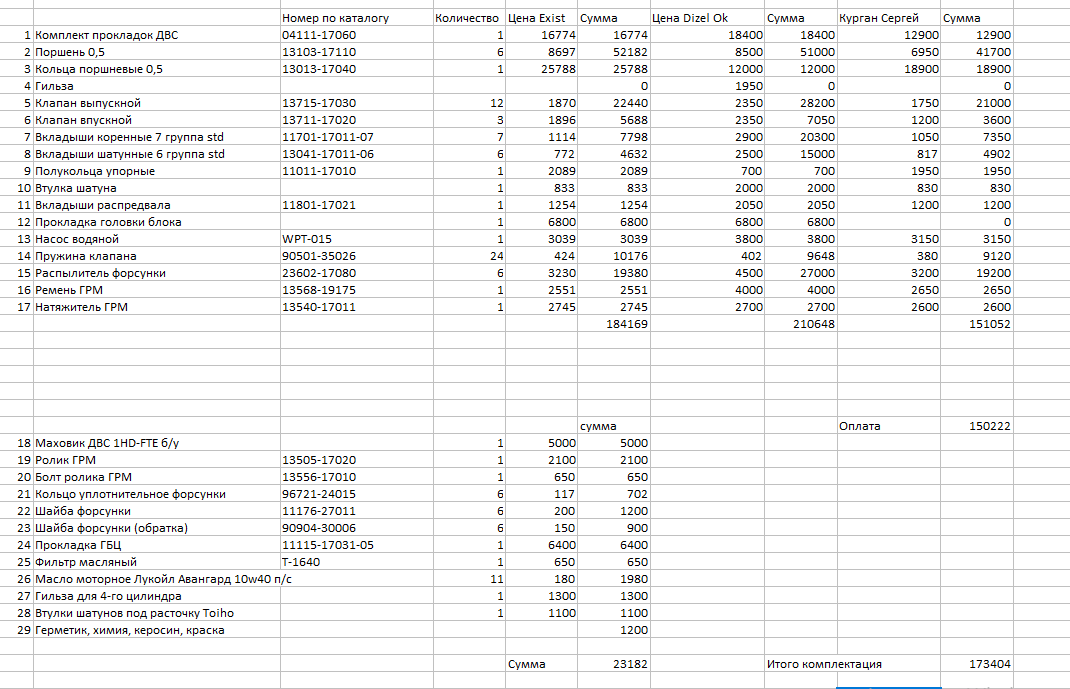Screen dimensions: 1070x689
Task: Select 'Вкладыши коренные 7 группа std' cell
Action: click(x=157, y=137)
